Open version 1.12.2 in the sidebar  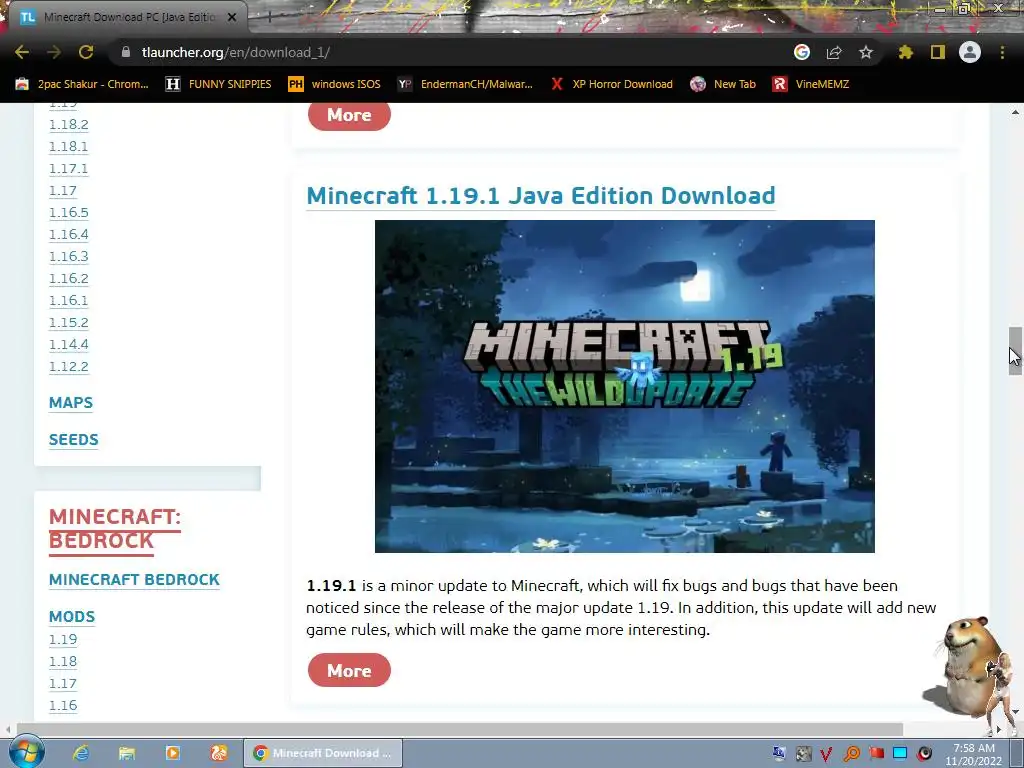(x=69, y=366)
